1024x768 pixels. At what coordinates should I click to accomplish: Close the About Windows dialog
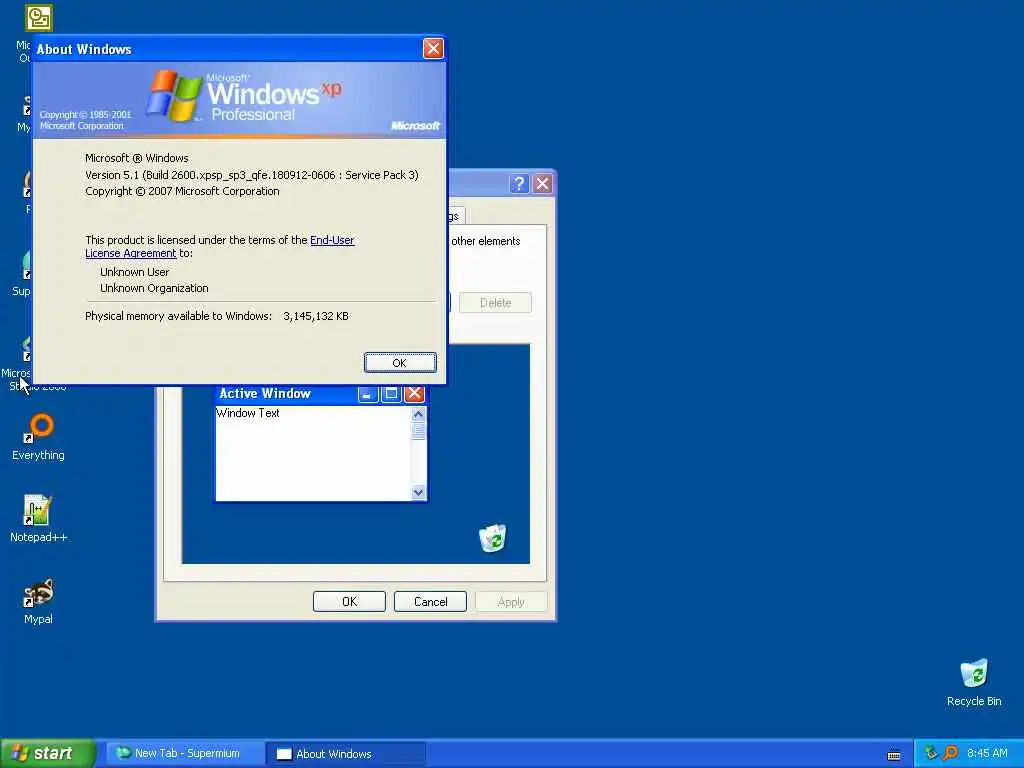point(433,48)
